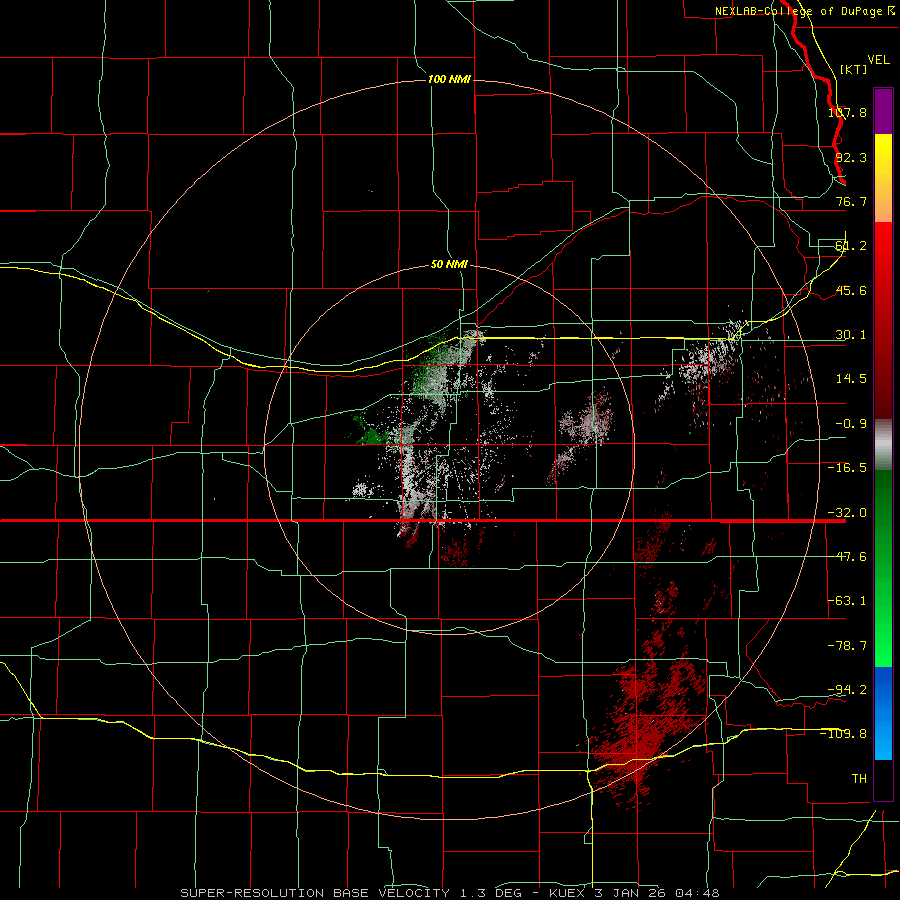Click the 50 NMI range ring label
The width and height of the screenshot is (900, 900).
[x=449, y=265]
